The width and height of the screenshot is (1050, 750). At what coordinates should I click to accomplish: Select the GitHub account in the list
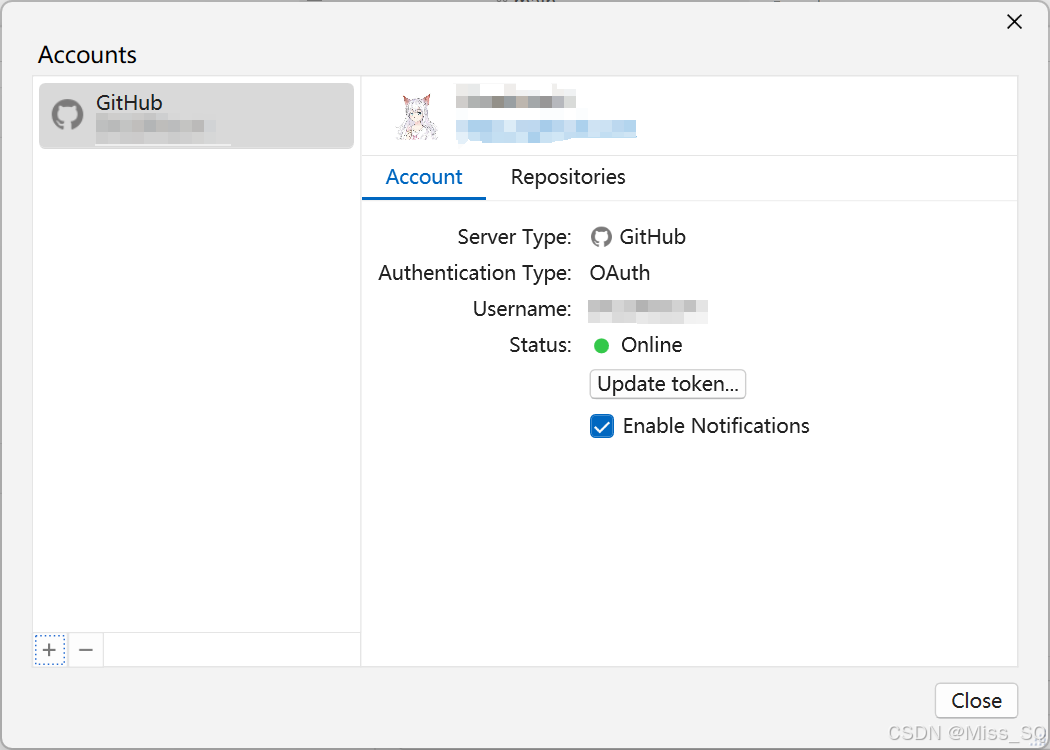196,116
